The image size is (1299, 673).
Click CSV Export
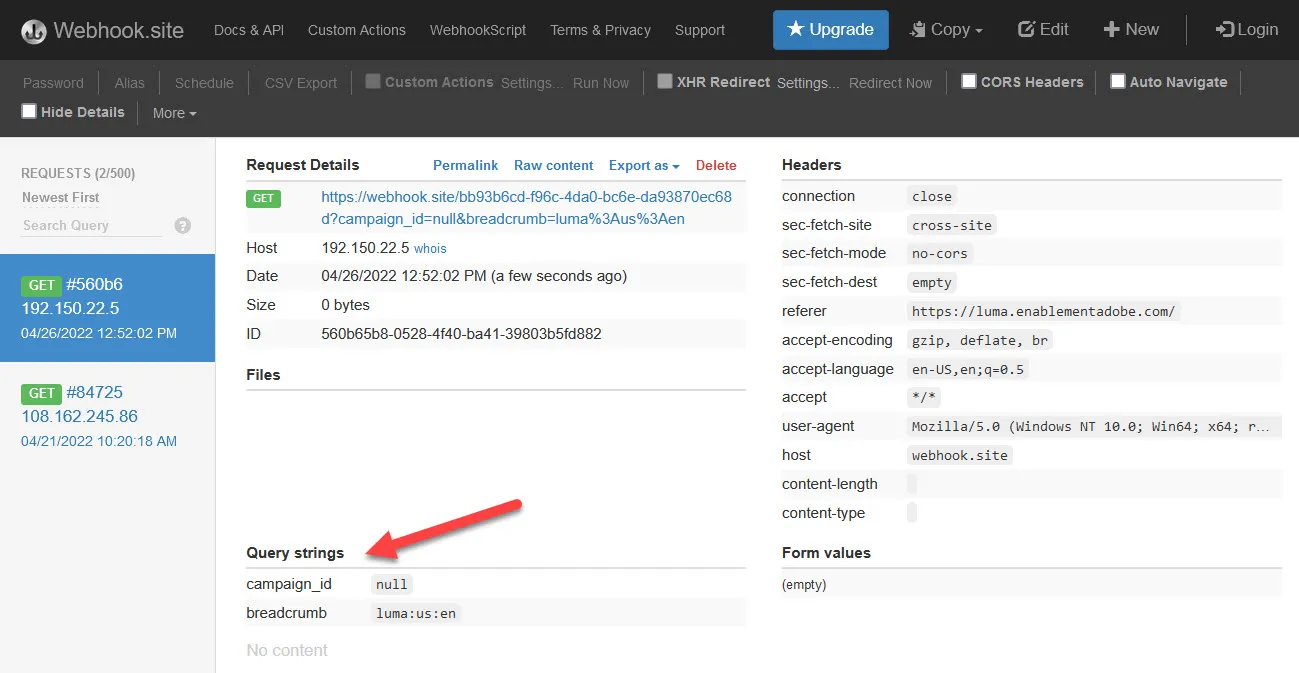click(301, 83)
